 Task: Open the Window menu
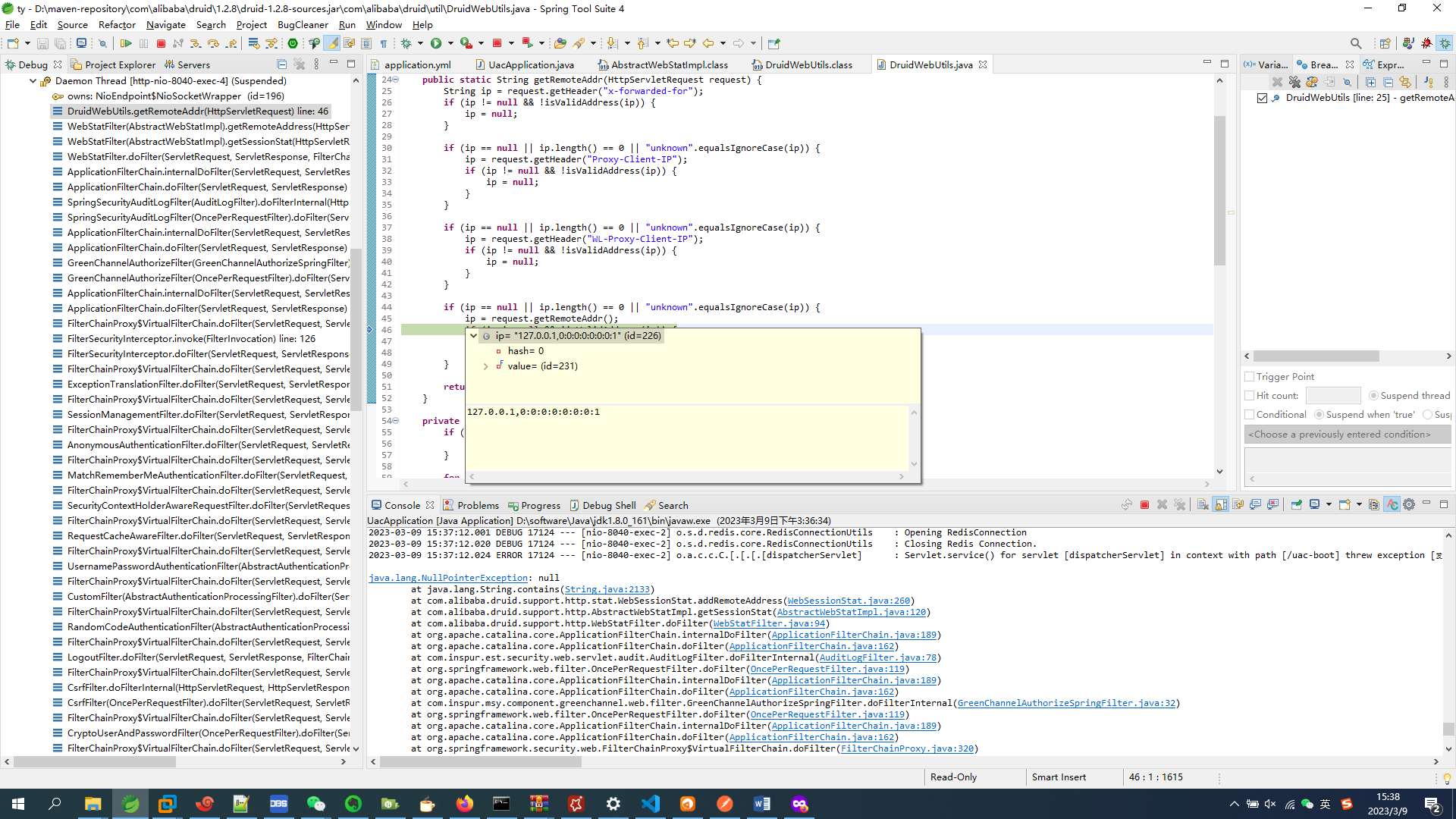(384, 24)
